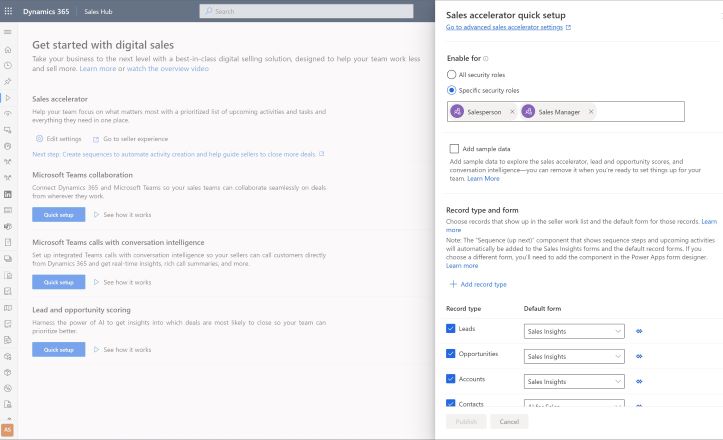Open Recent items clock icon
Image resolution: width=723 pixels, height=440 pixels.
[x=8, y=65]
